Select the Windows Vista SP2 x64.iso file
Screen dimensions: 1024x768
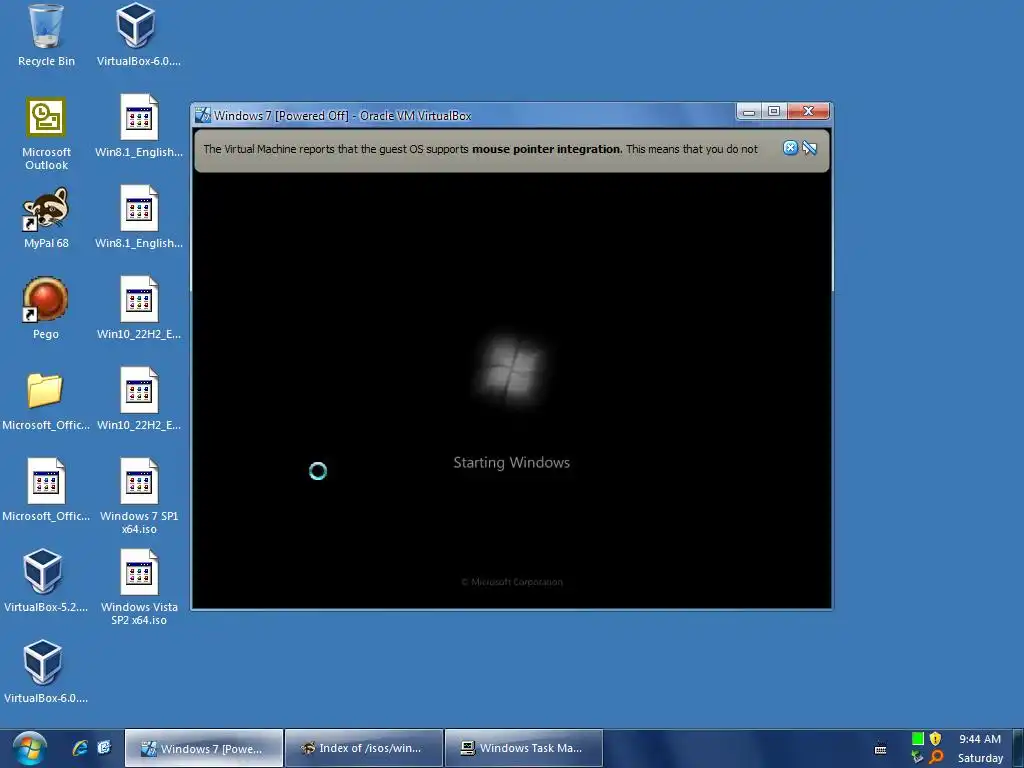139,587
